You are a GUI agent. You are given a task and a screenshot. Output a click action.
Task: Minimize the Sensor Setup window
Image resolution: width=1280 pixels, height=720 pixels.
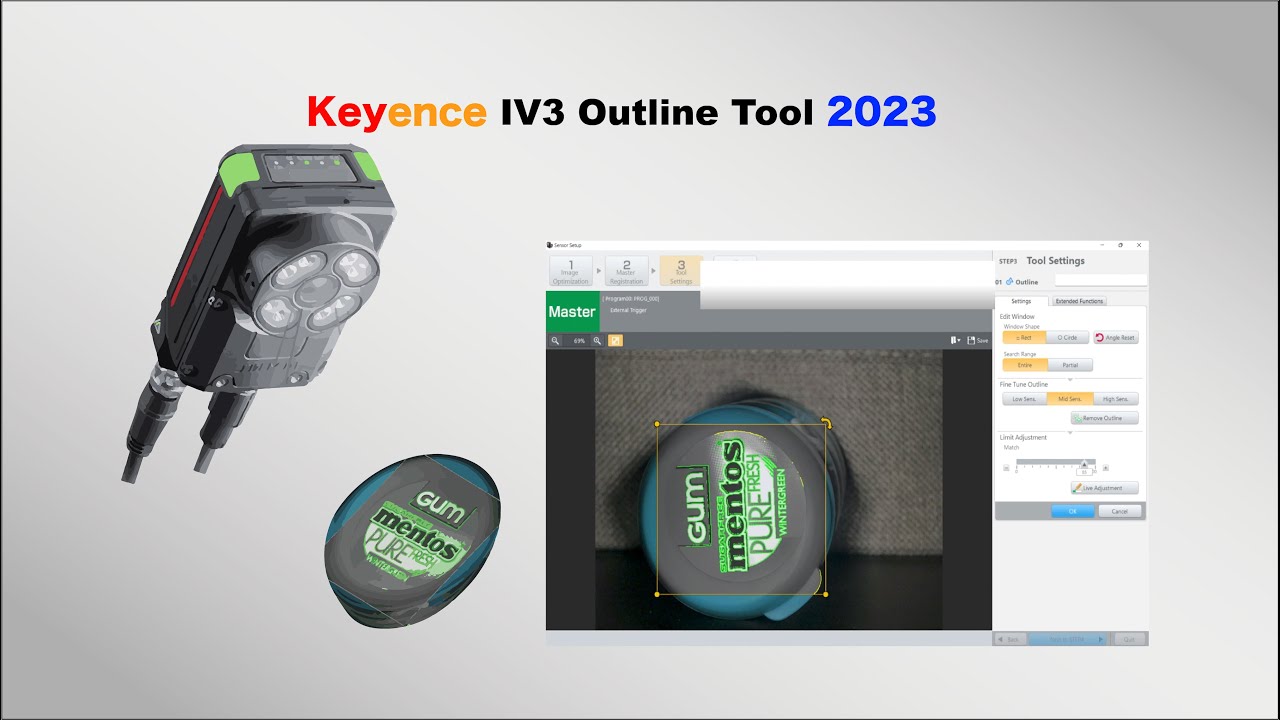(x=1101, y=245)
